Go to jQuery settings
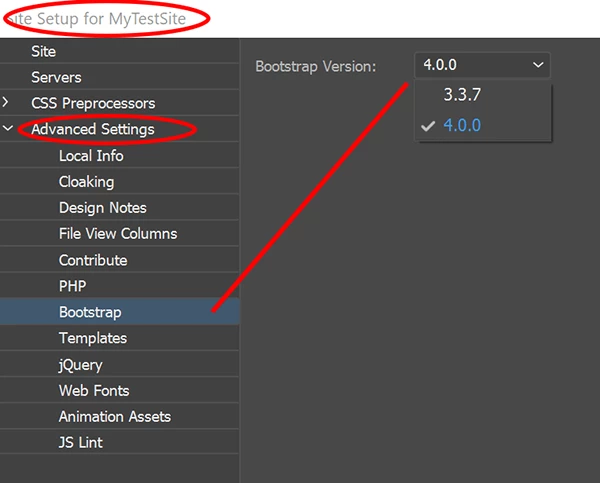This screenshot has width=600, height=483. (x=119, y=365)
